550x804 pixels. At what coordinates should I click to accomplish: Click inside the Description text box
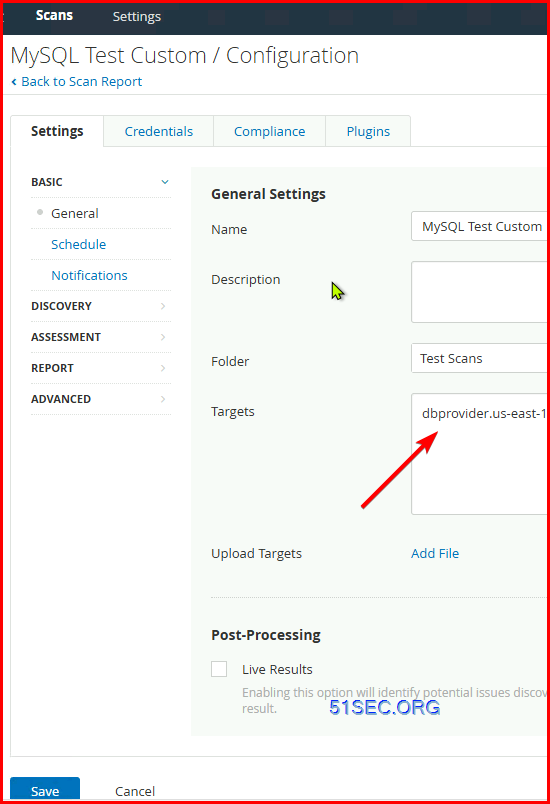pyautogui.click(x=480, y=292)
